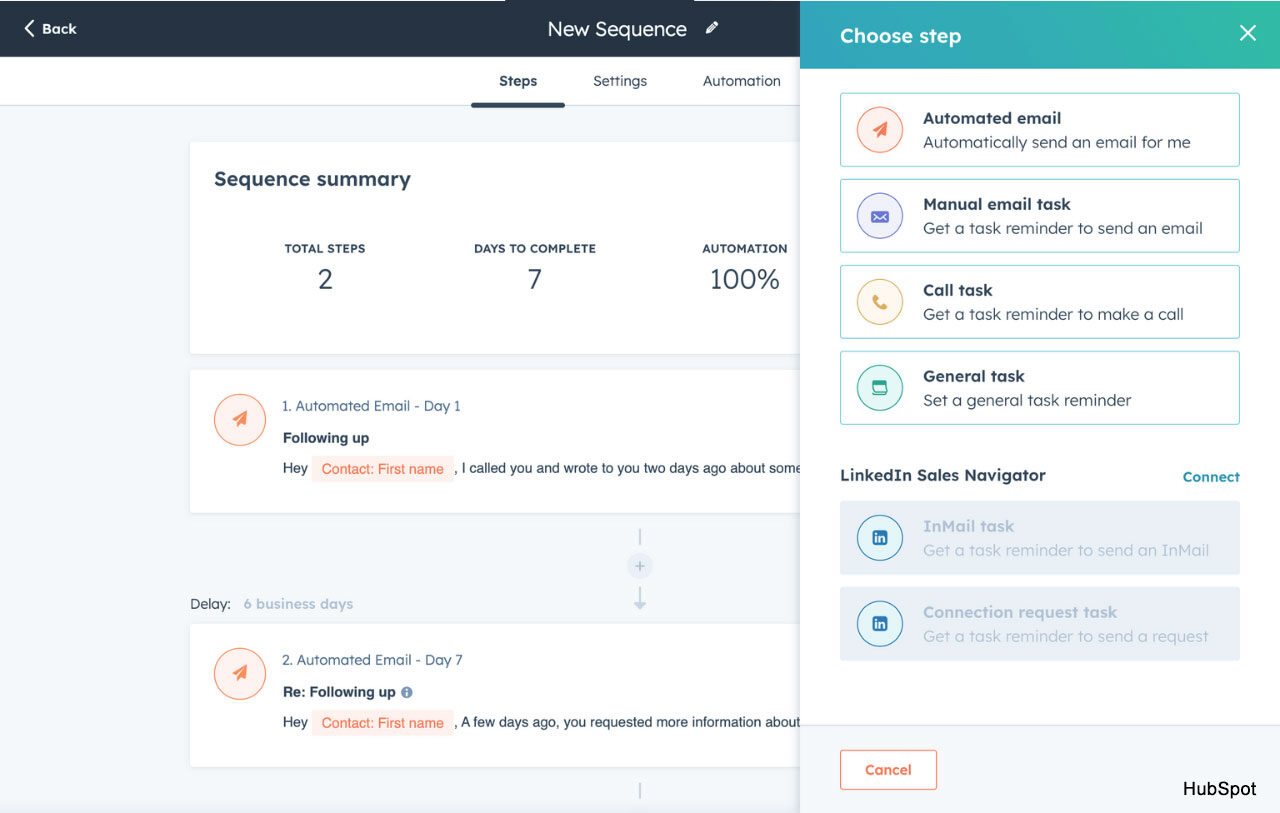The image size is (1280, 813).
Task: Open the Automation tab
Action: 741,81
